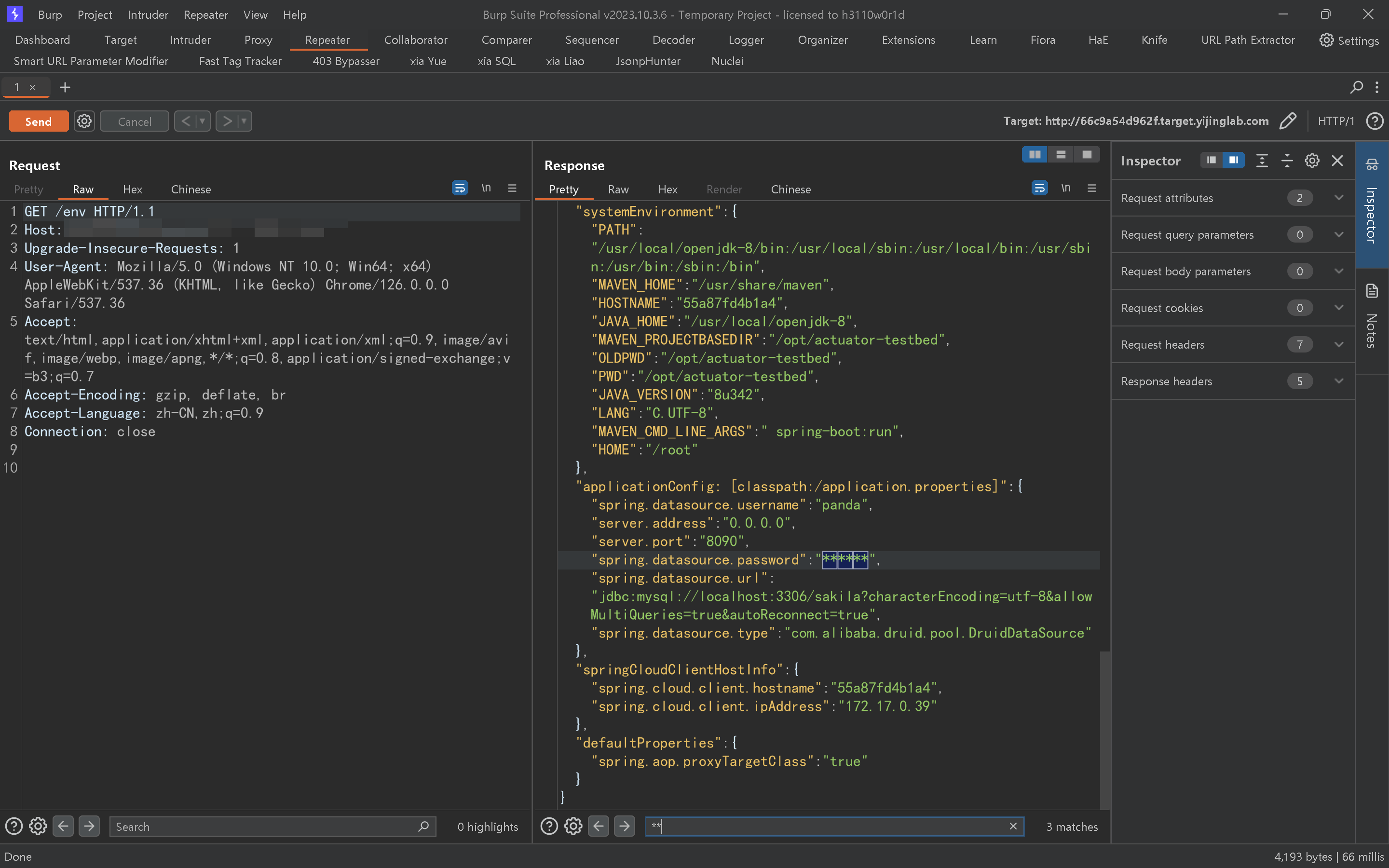Open the Hex view of Response
Screen dimensions: 1389x868
(667, 190)
